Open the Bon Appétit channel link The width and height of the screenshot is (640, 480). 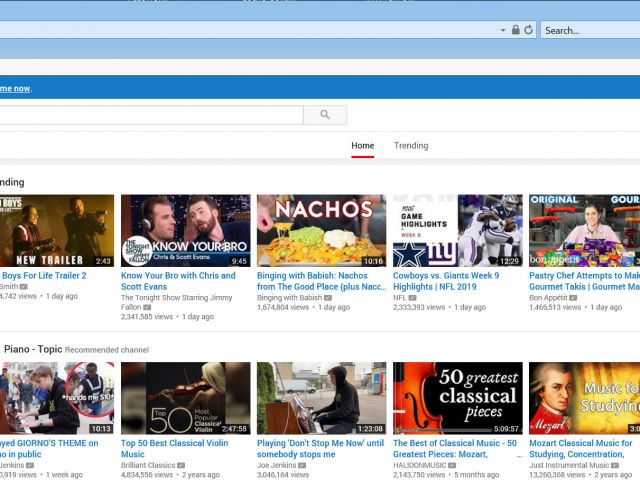548,298
